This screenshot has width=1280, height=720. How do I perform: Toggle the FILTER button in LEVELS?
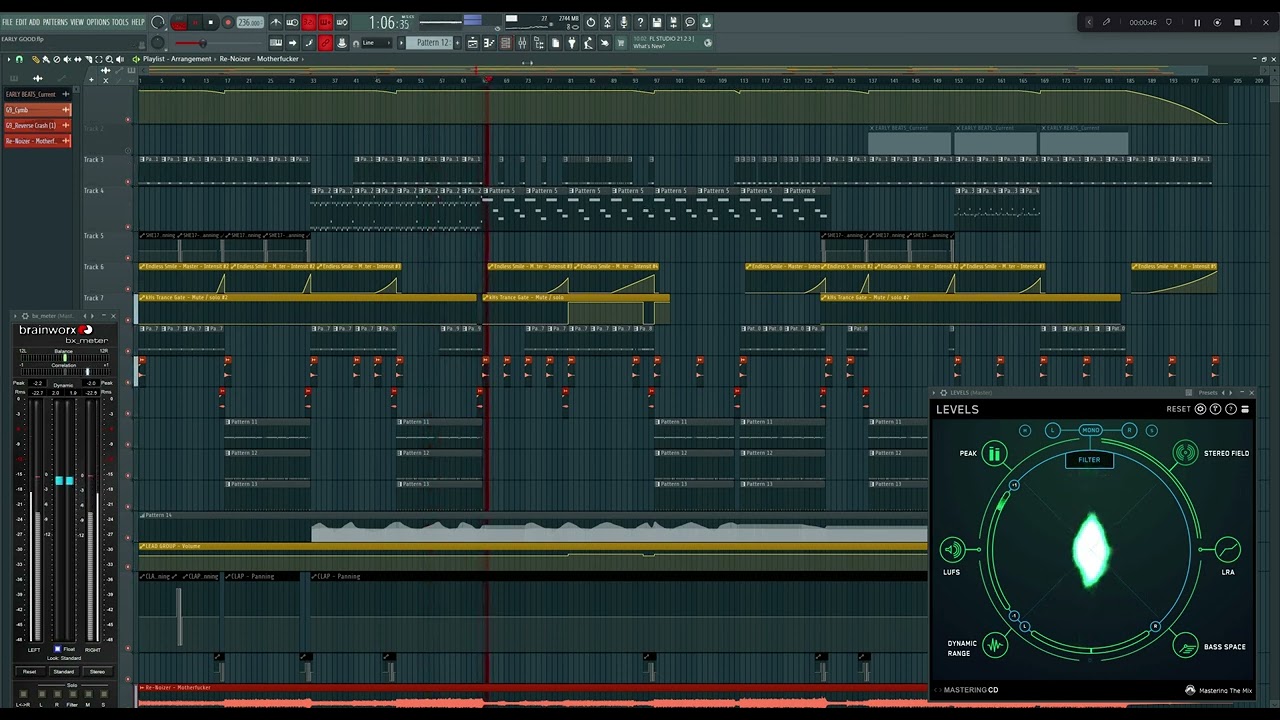pyautogui.click(x=1089, y=460)
